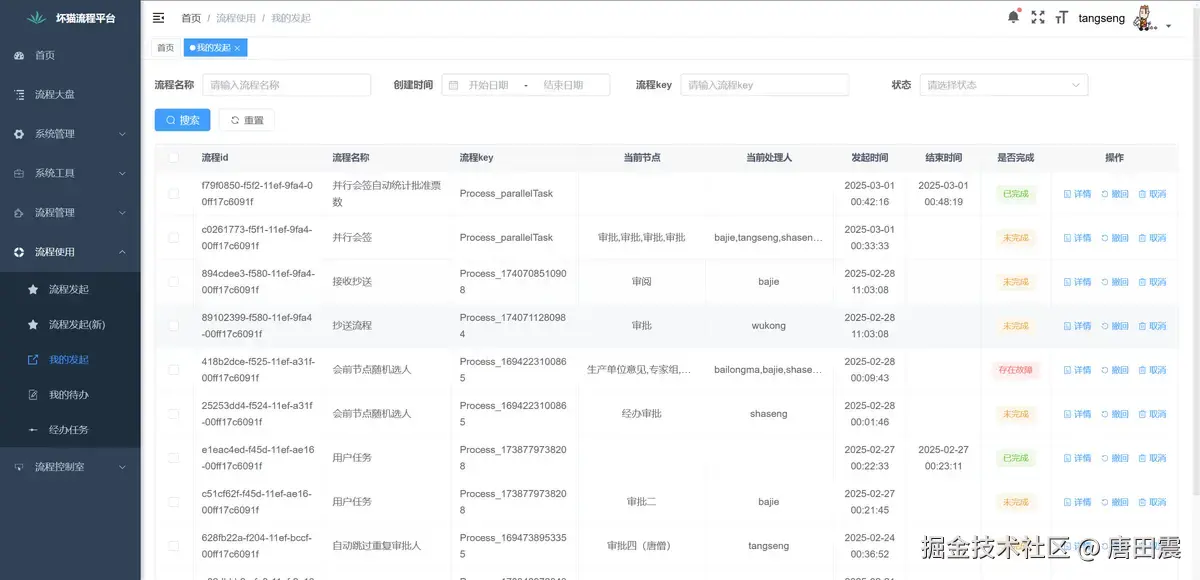Expand the 流程控制室 menu chevron
This screenshot has width=1200, height=580.
[122, 467]
